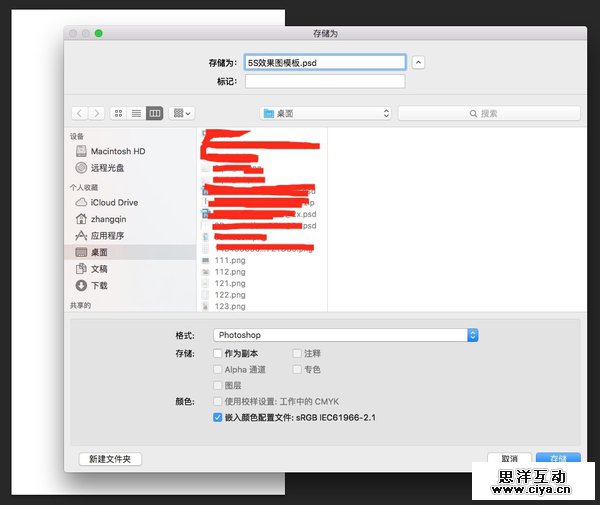Uncheck 嵌入颜色配置文件 sRGB checkbox

coord(218,417)
